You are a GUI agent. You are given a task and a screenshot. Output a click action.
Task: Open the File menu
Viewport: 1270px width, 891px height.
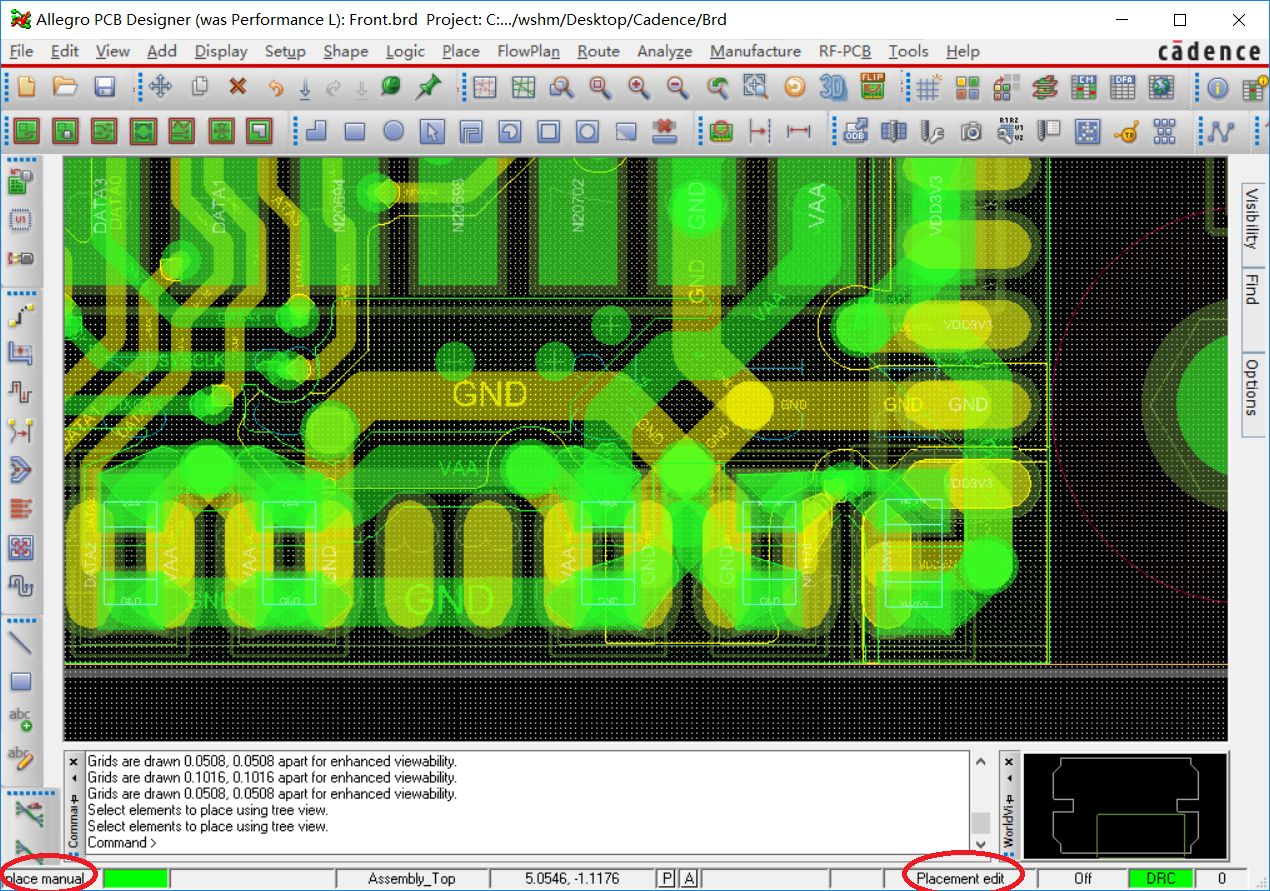point(20,51)
